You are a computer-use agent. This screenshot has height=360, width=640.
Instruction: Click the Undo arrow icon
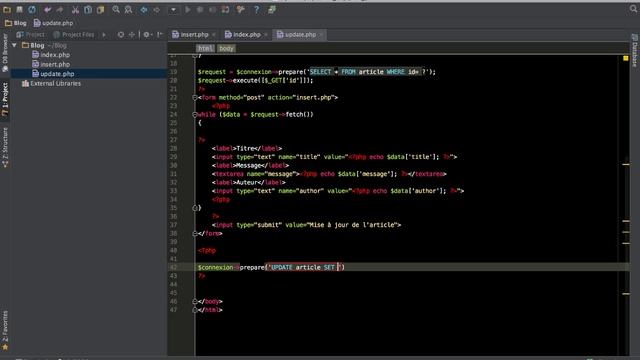click(48, 9)
